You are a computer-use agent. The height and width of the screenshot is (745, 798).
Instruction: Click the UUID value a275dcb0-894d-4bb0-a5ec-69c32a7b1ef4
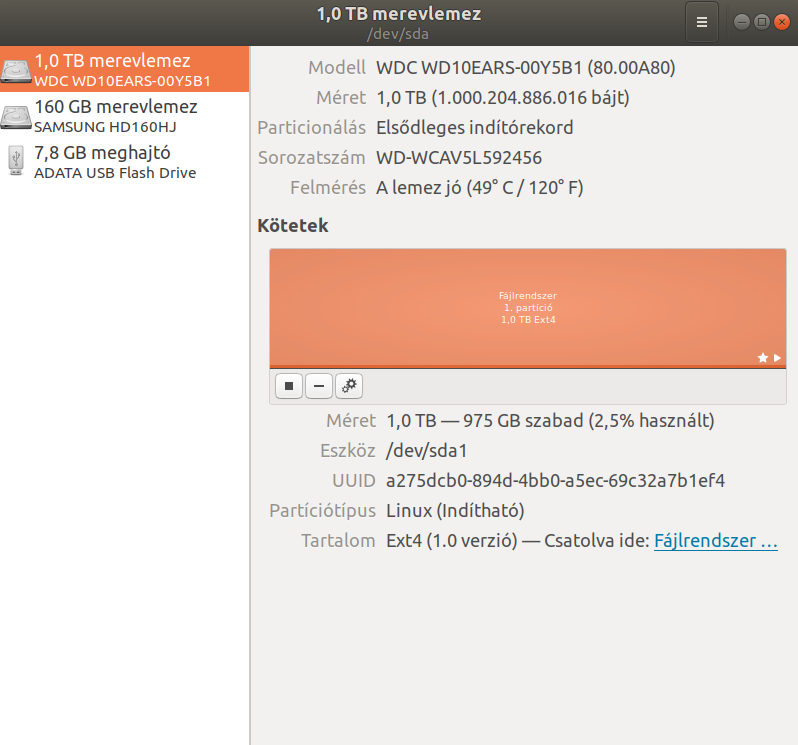(x=555, y=481)
